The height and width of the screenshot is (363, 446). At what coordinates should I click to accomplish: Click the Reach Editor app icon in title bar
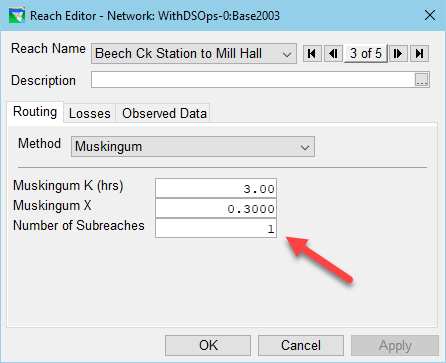click(x=17, y=15)
